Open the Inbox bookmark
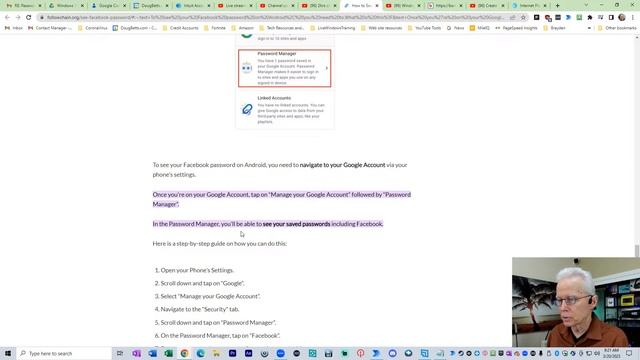This screenshot has height=360, width=640. [x=13, y=28]
